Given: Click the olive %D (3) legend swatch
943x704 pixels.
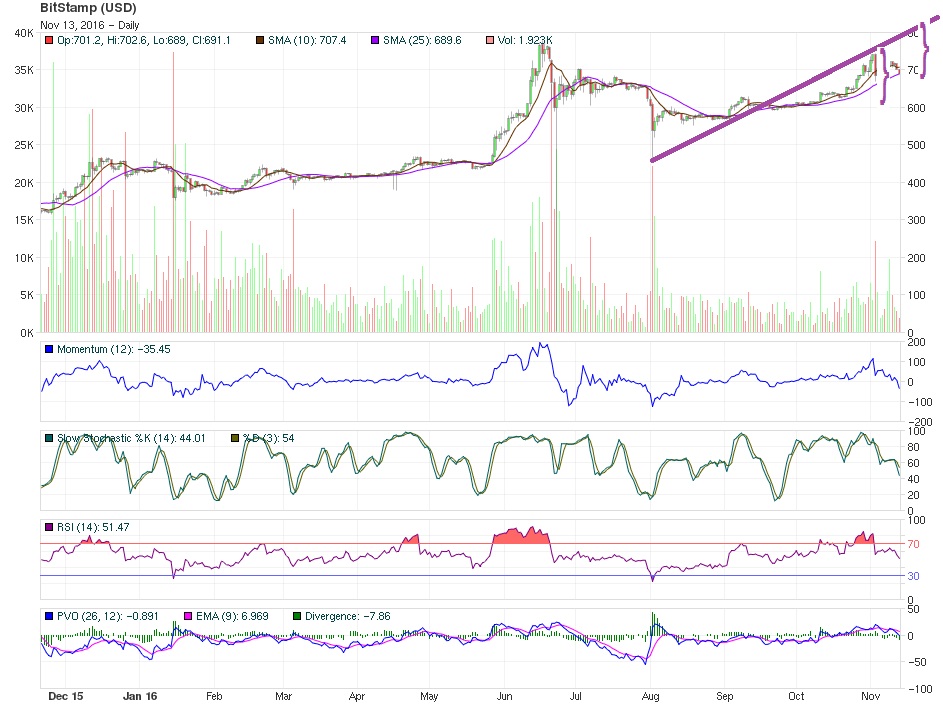Looking at the screenshot, I should [x=235, y=438].
